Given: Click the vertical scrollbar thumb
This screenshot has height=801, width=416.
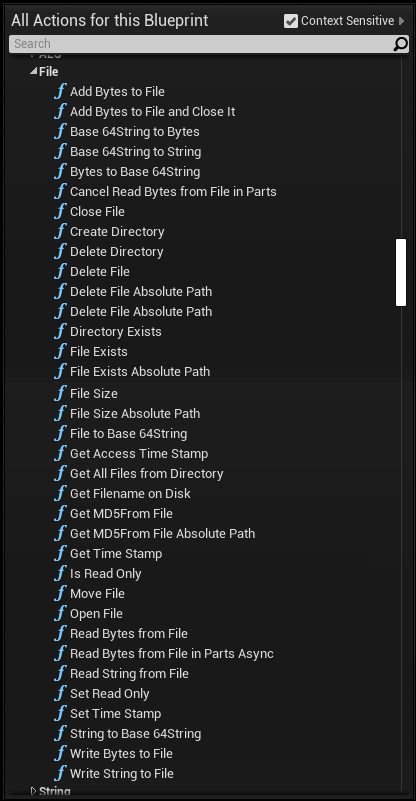Looking at the screenshot, I should pos(401,272).
